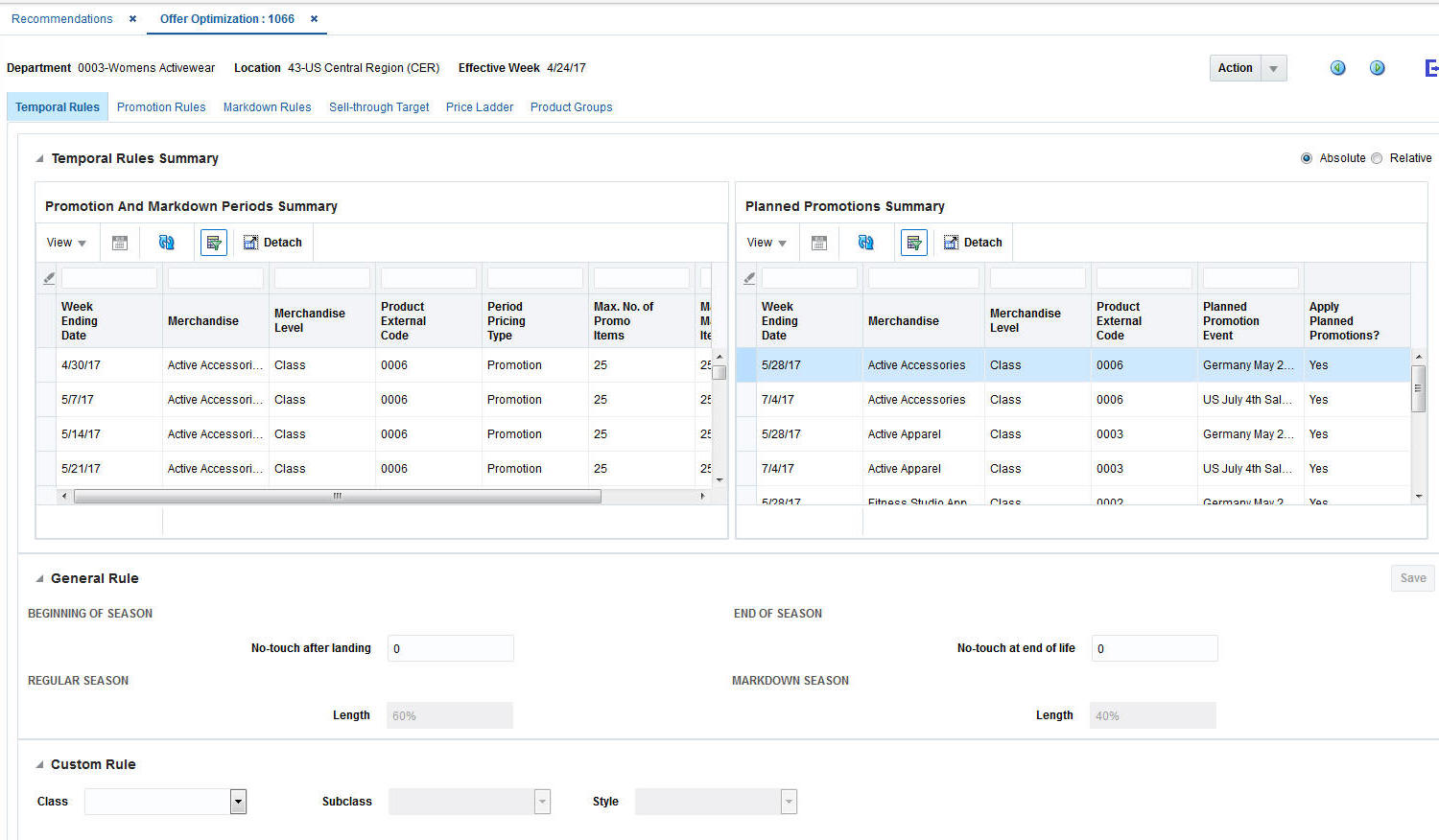Screen dimensions: 1439x840
Task: Select the Relative radio button
Action: pos(1377,158)
